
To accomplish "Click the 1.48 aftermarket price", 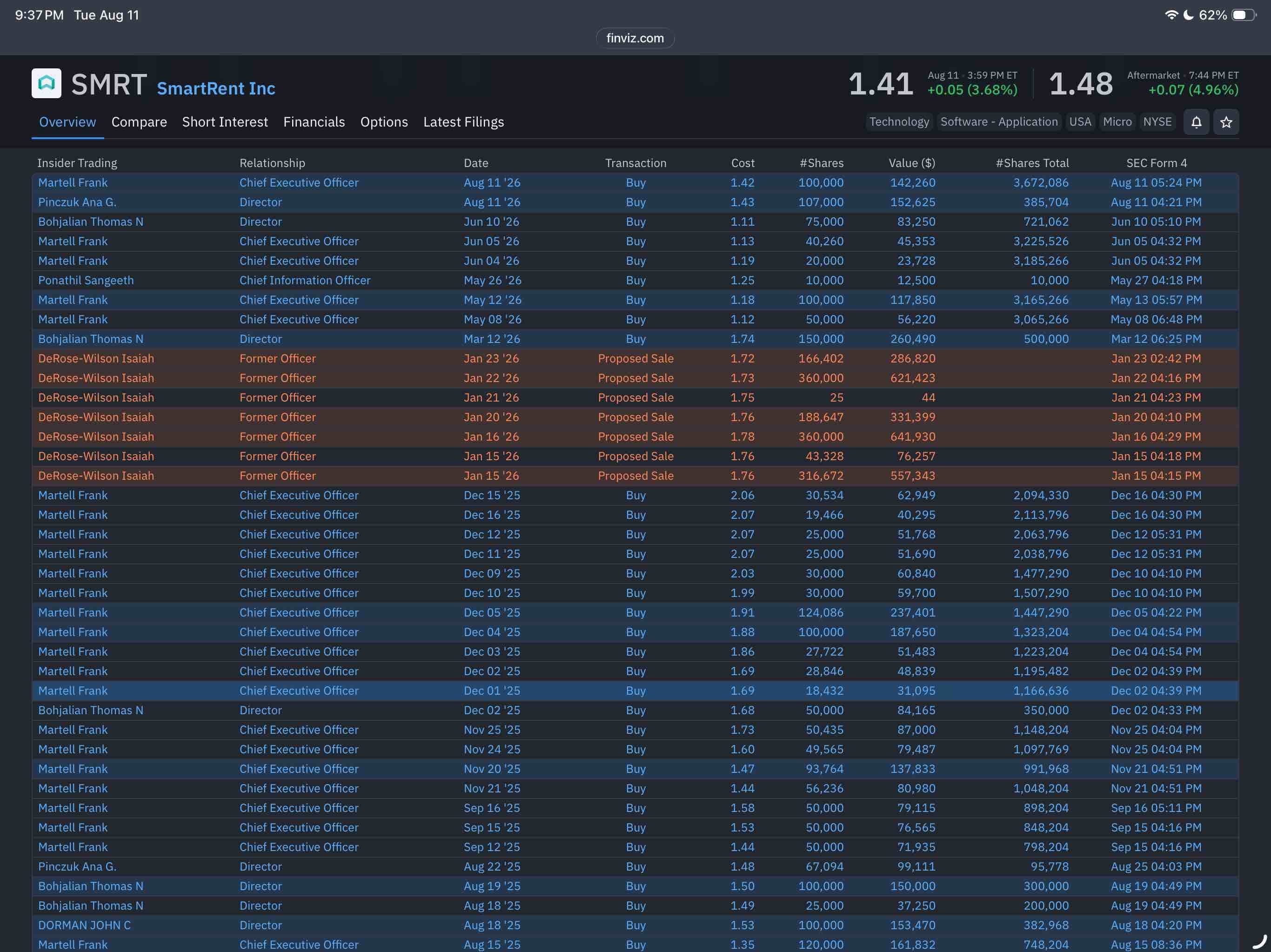I will [x=1081, y=84].
